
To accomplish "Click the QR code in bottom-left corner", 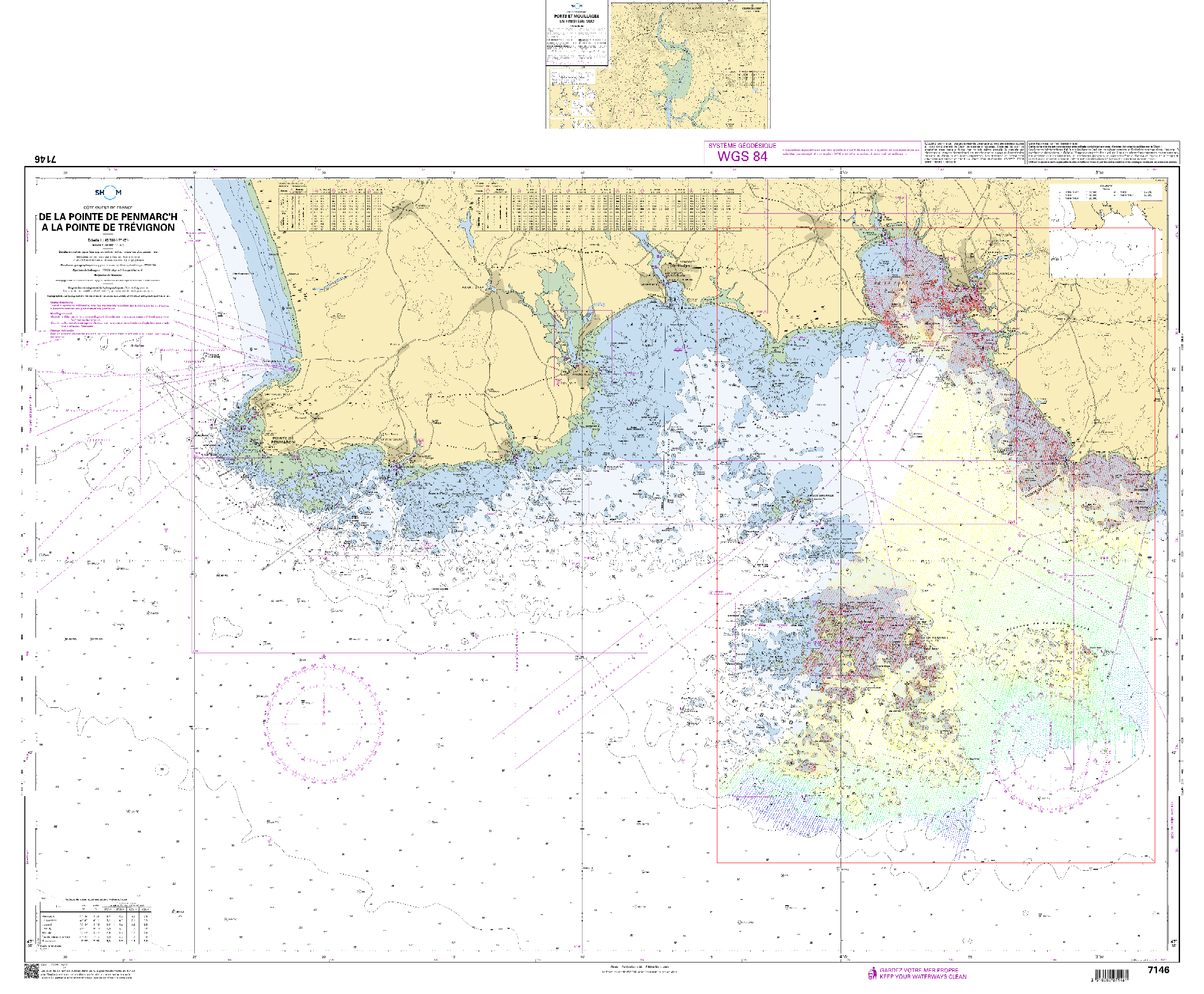I will (31, 972).
